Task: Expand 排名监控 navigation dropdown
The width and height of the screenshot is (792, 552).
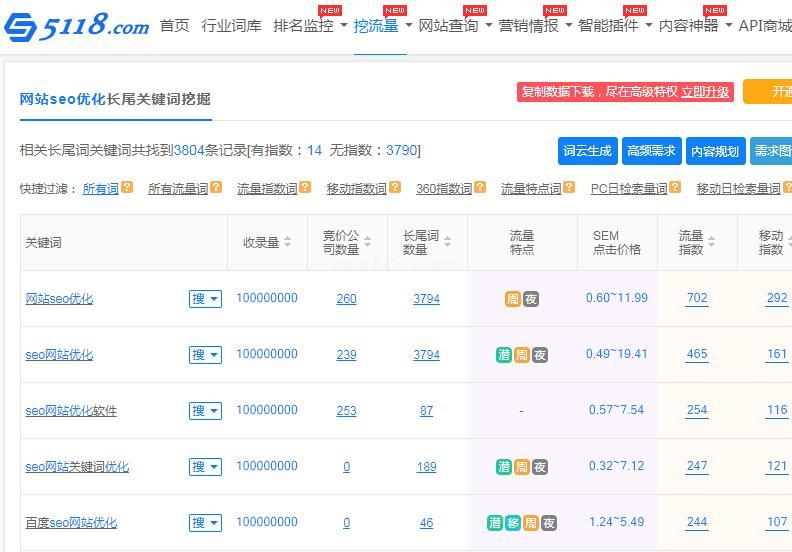Action: [344, 26]
